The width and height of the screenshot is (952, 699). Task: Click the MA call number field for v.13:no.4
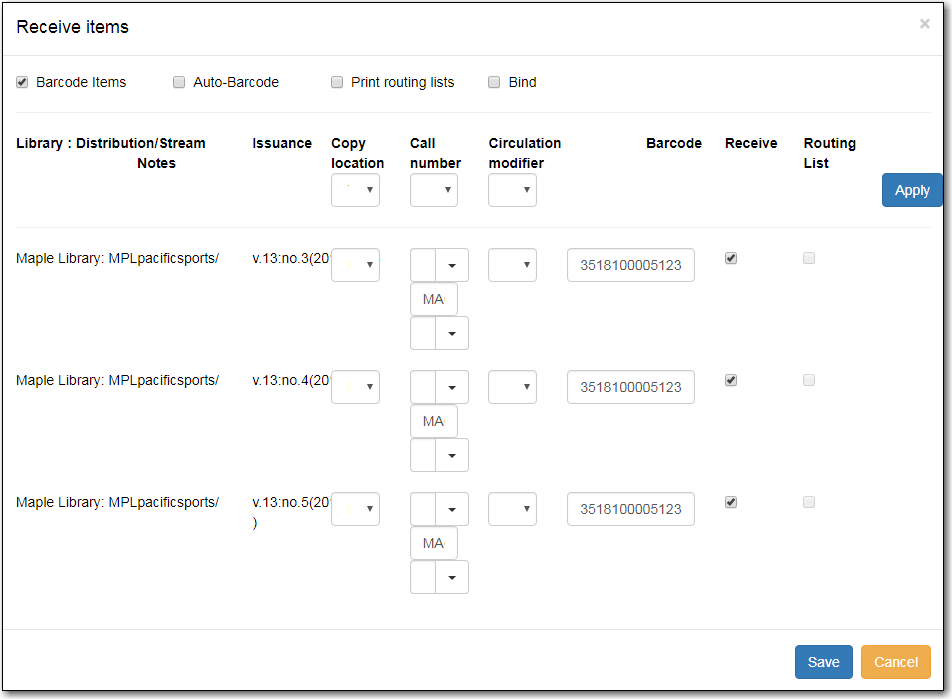(433, 421)
